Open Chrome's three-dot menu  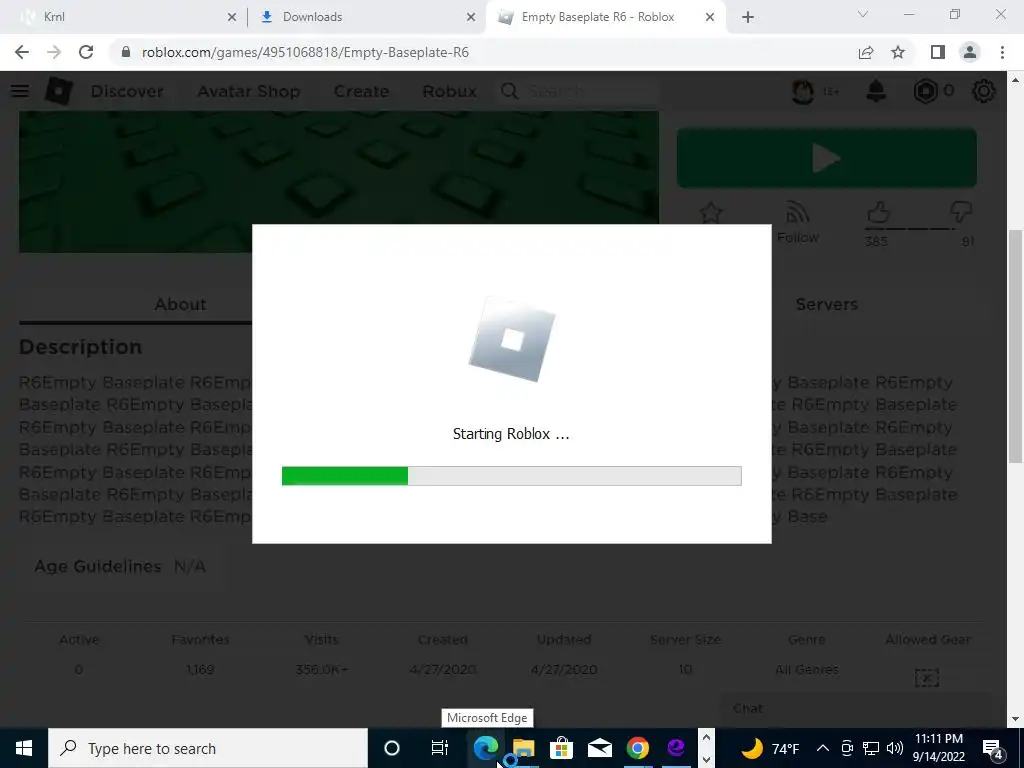coord(1002,52)
